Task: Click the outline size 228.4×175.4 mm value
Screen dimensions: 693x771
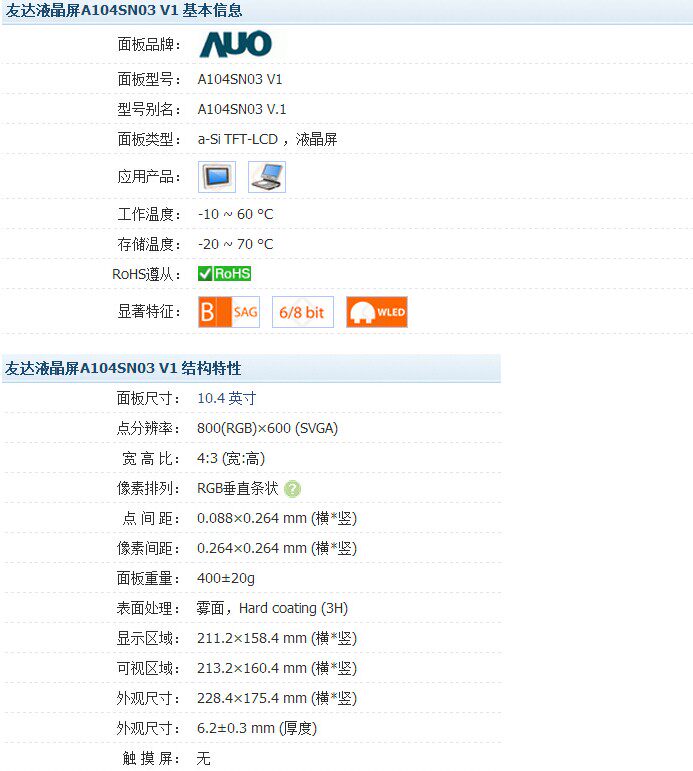Action: pos(277,698)
